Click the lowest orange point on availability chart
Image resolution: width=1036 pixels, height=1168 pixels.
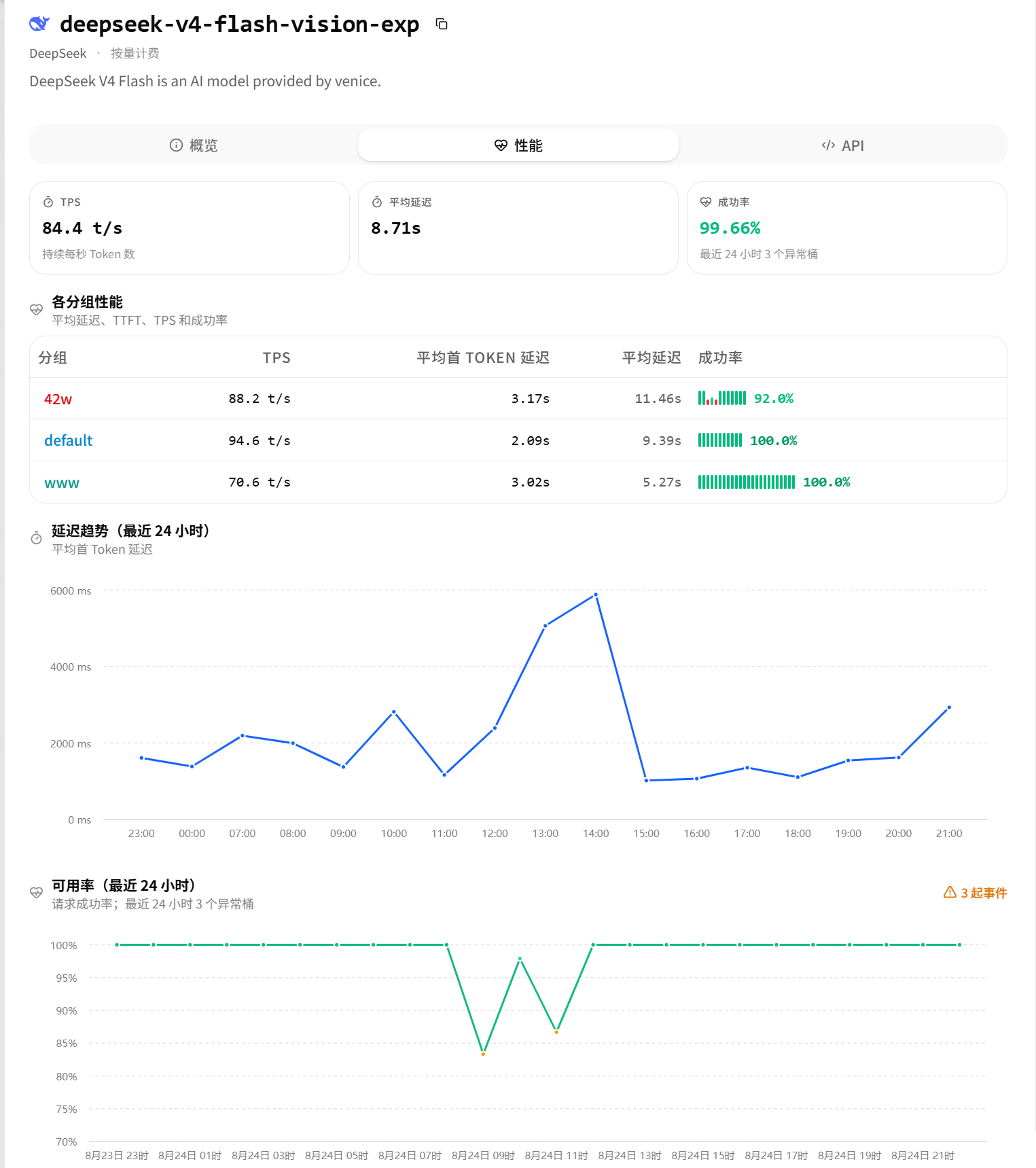483,1054
